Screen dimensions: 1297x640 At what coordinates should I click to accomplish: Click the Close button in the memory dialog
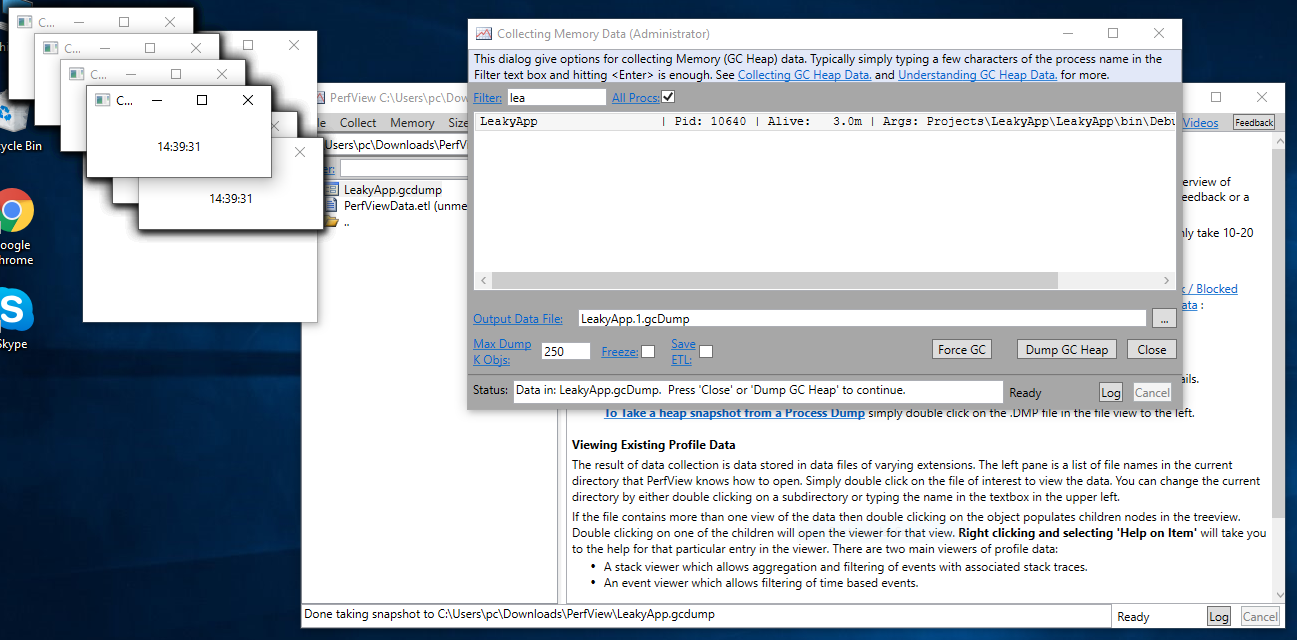coord(1152,349)
